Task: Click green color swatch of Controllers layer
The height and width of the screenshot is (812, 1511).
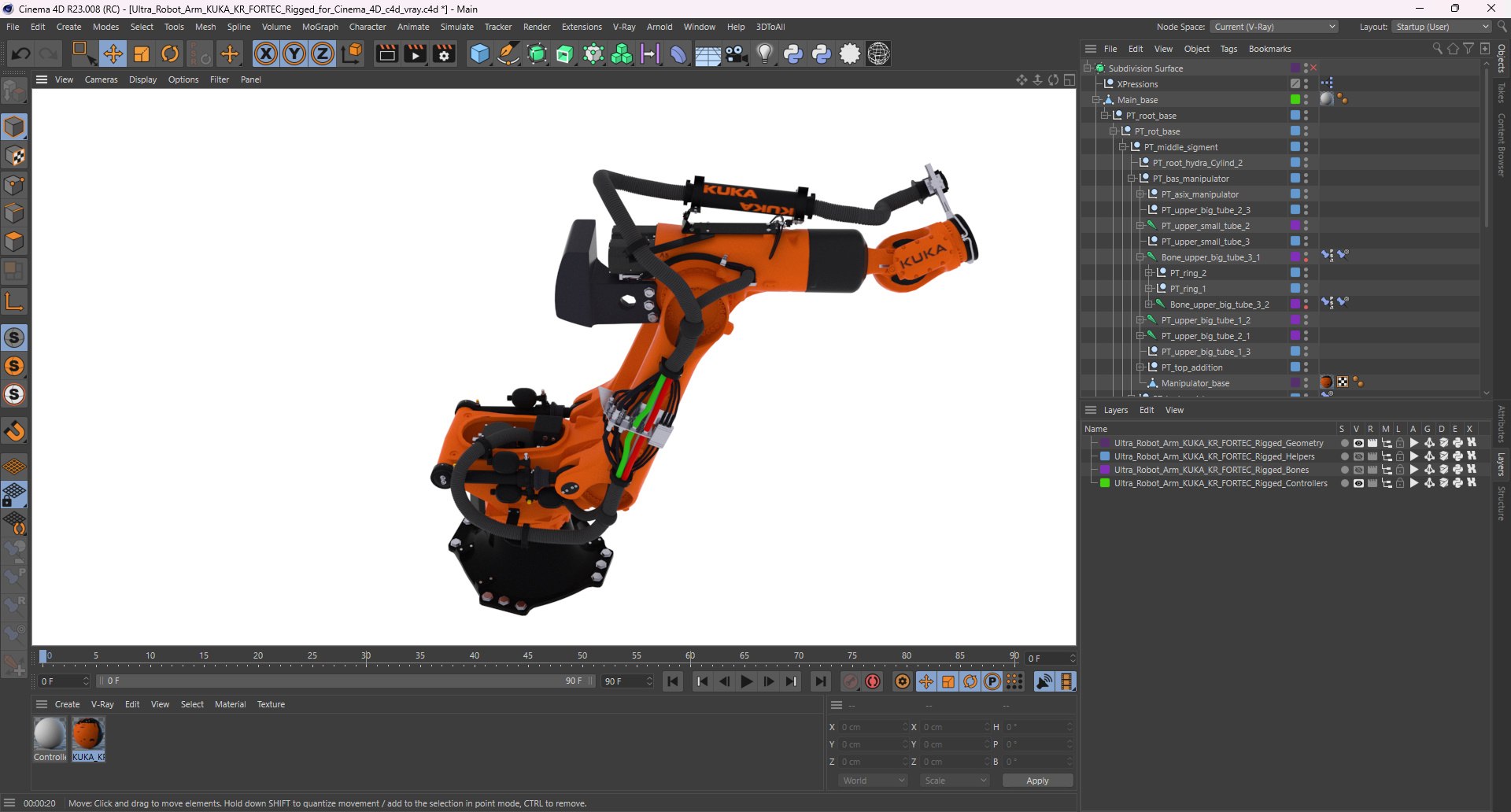Action: coord(1105,483)
